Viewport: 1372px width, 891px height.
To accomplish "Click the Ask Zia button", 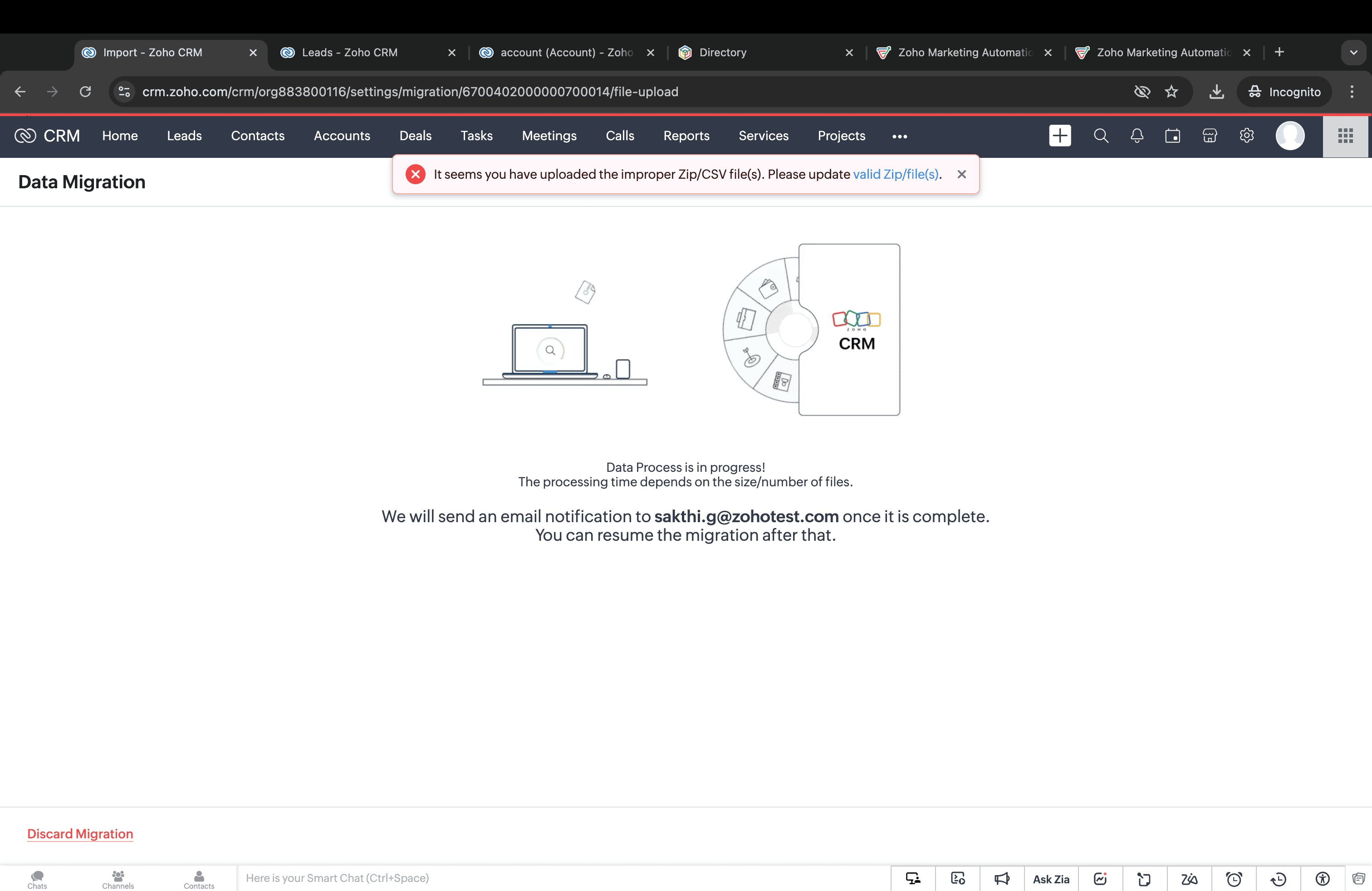I will (1050, 878).
